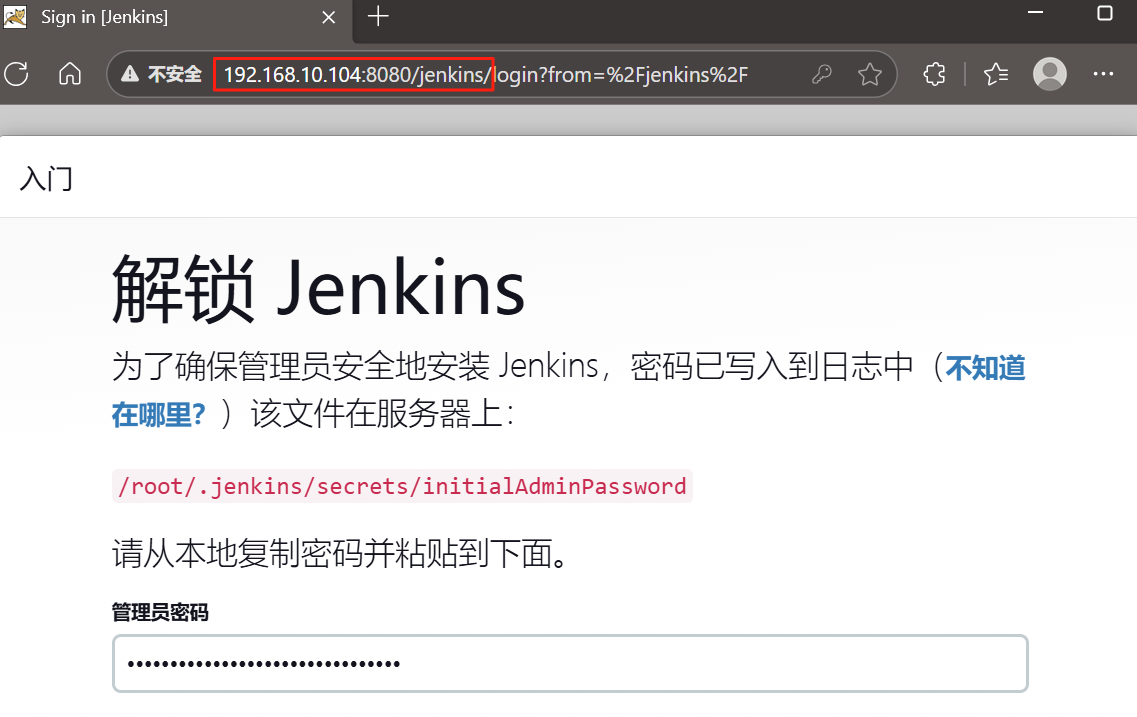Open the 不安全 security warning indicator
Image resolution: width=1137 pixels, height=717 pixels.
click(x=161, y=74)
